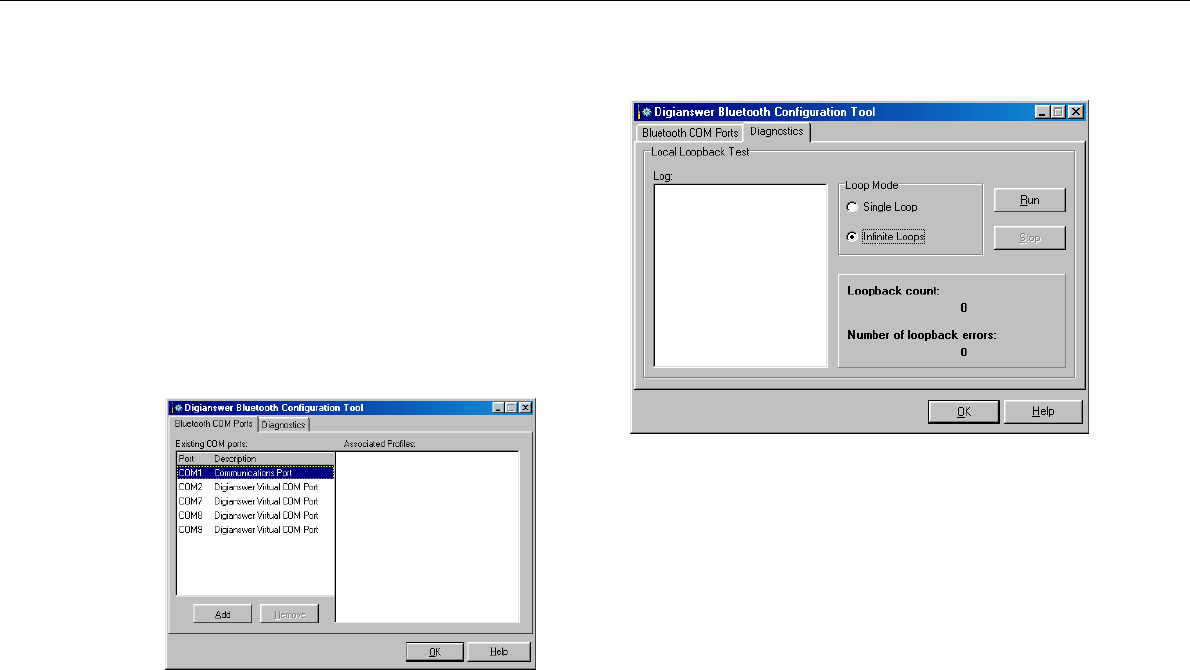Close the Diagnostics configuration window
The image size is (1190, 670).
1076,112
